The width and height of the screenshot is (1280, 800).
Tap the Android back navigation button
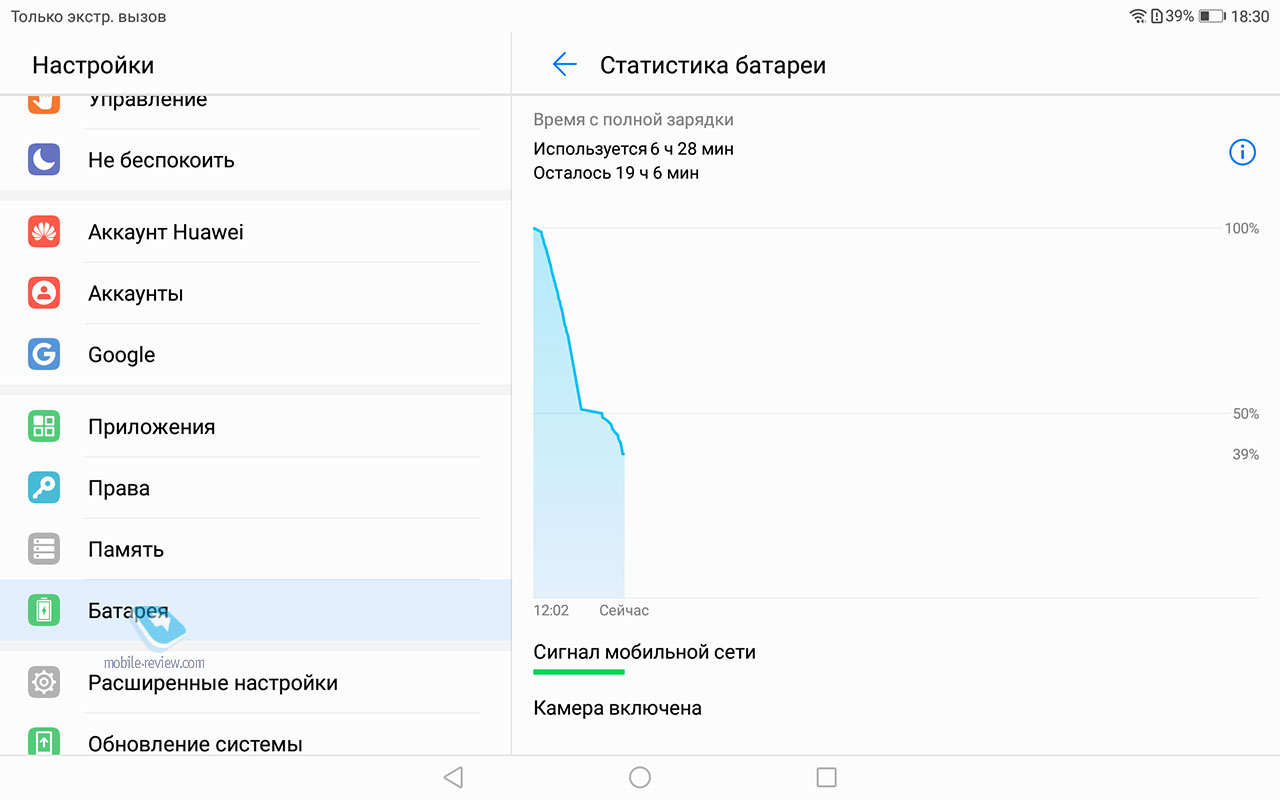click(453, 777)
